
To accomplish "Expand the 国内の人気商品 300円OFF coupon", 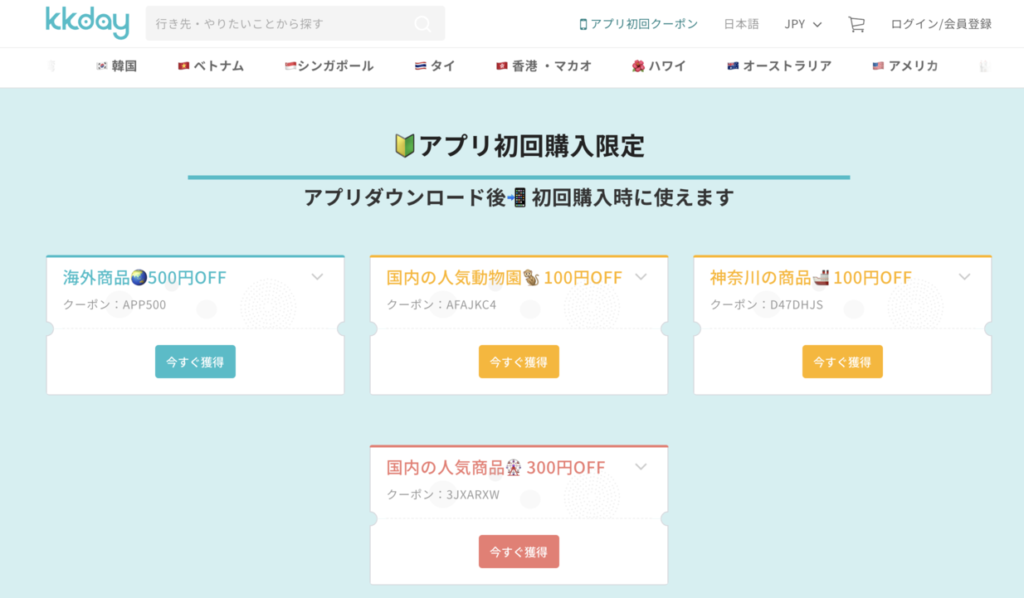I will point(641,466).
